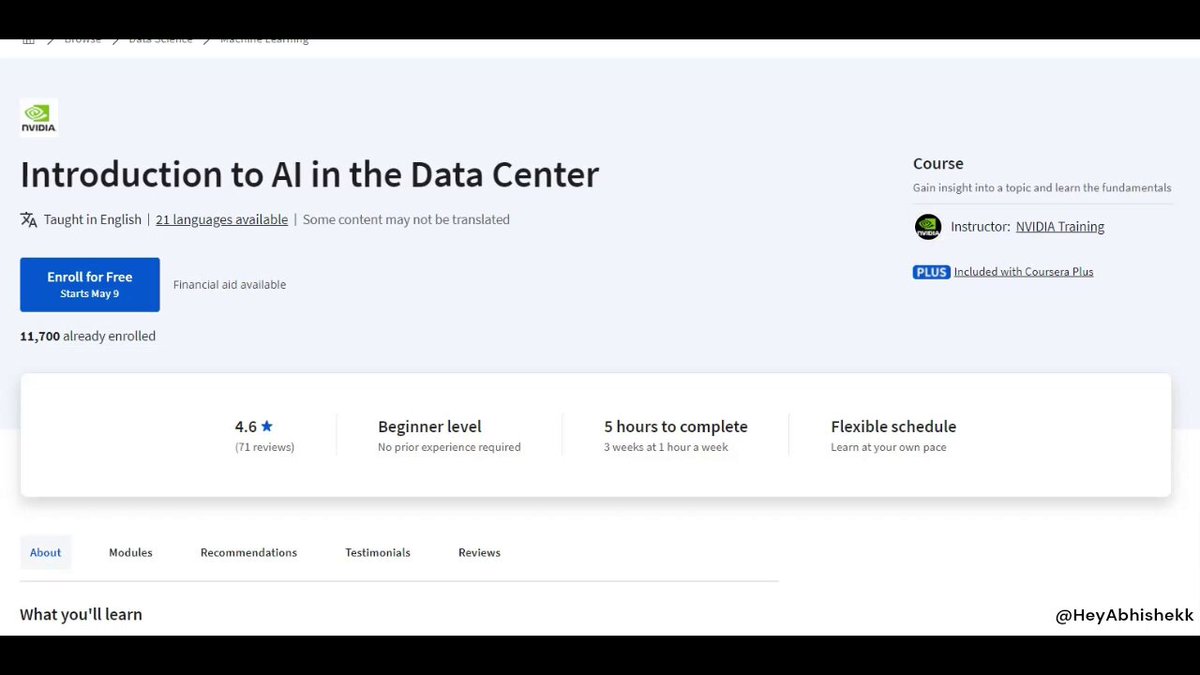Viewport: 1200px width, 675px height.
Task: Click the 71 reviews count
Action: coord(264,448)
